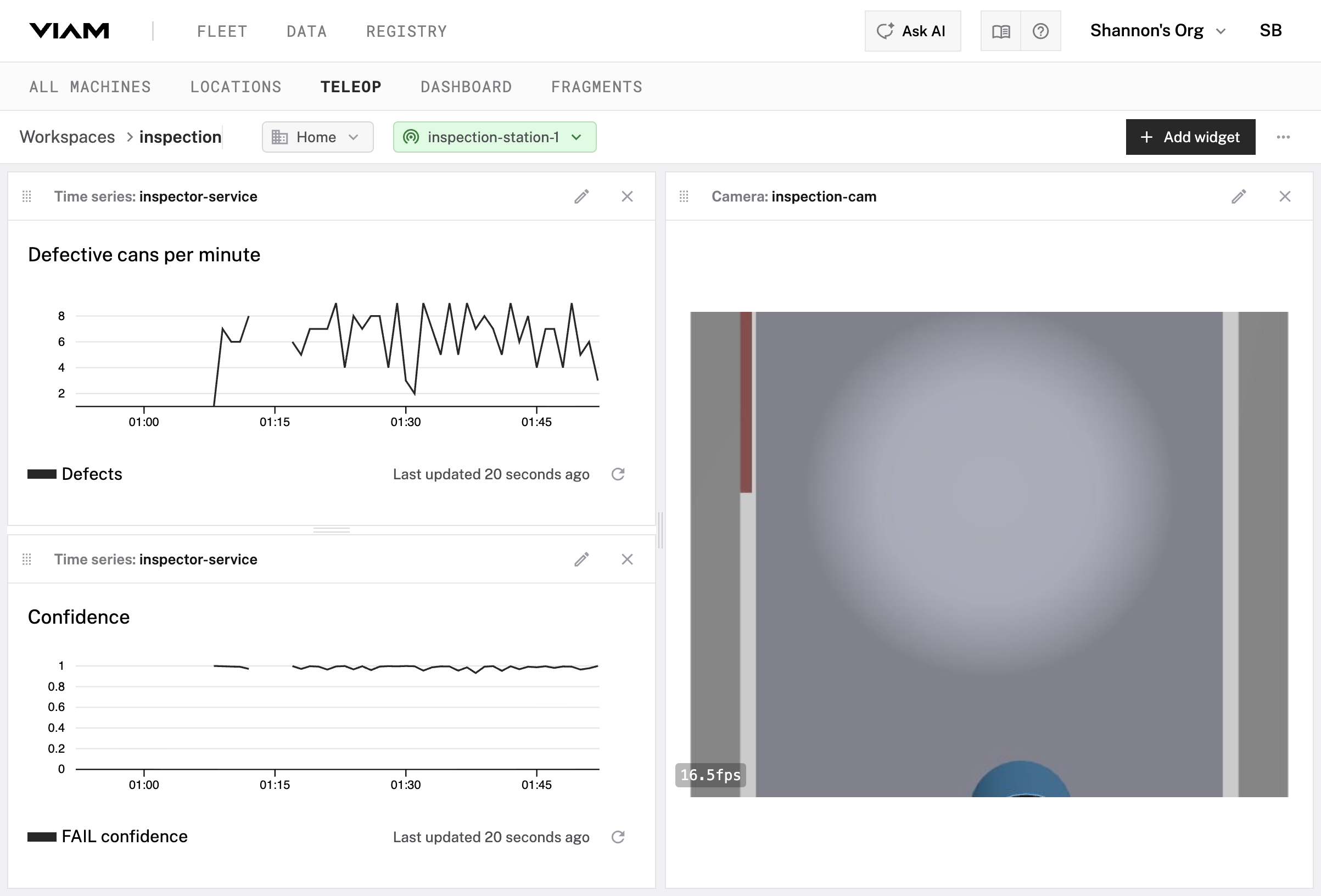The width and height of the screenshot is (1321, 896).
Task: Click the Add widget button
Action: [1190, 137]
